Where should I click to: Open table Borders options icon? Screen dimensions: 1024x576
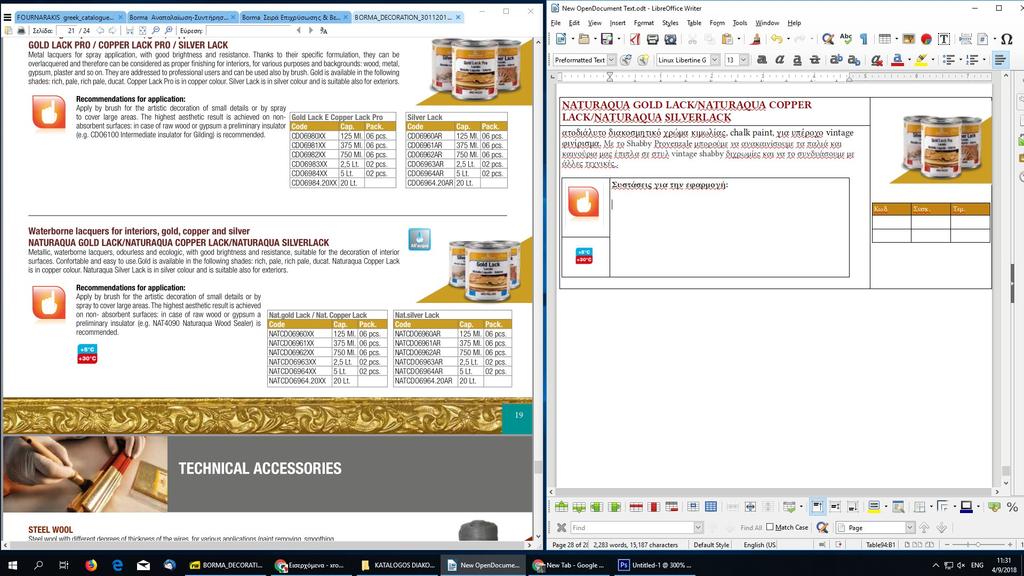(x=920, y=507)
